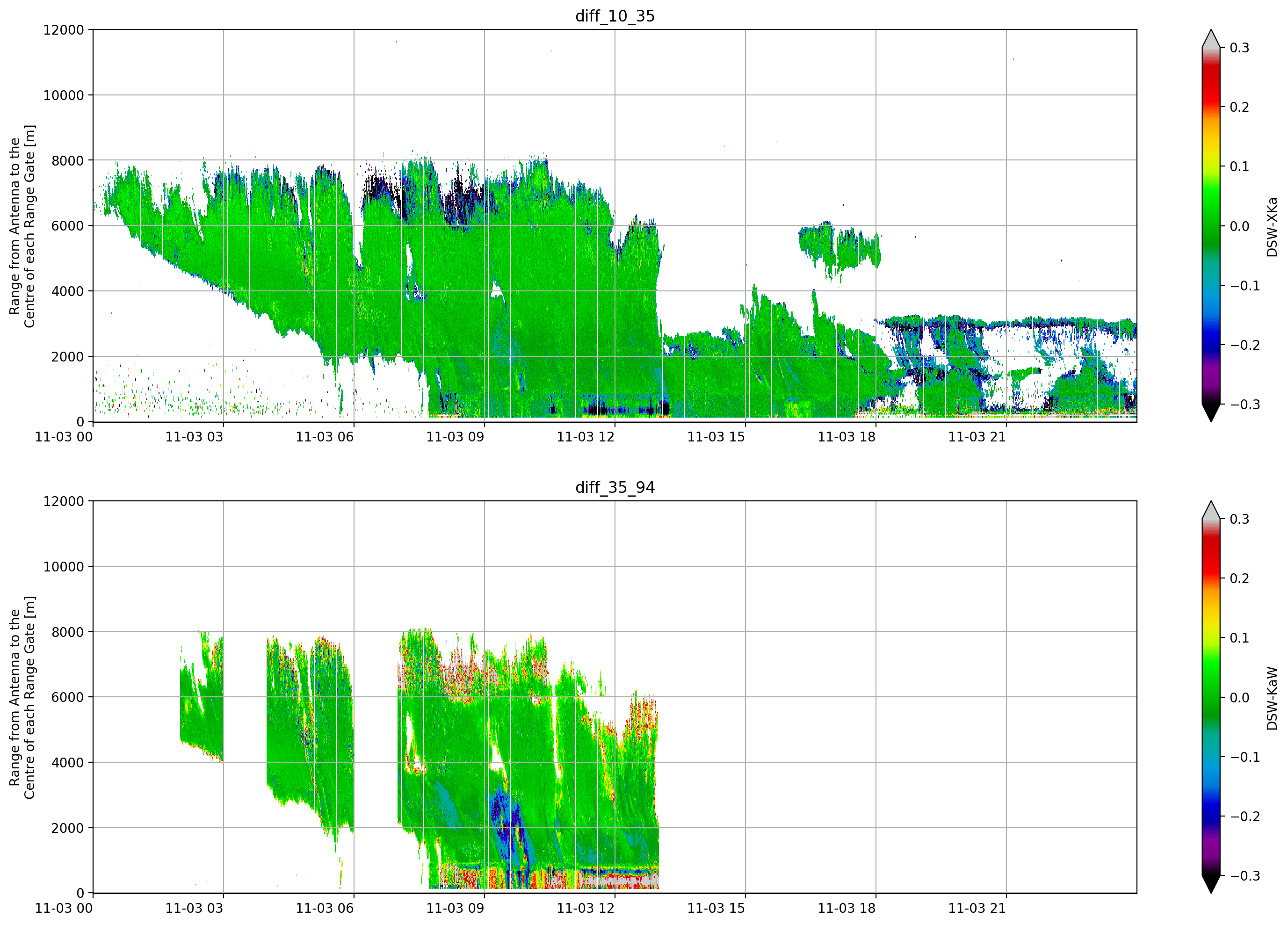The width and height of the screenshot is (1288, 925).
Task: Select the "−0.2" tick on DSW-XKa colorbar
Action: click(x=1245, y=345)
